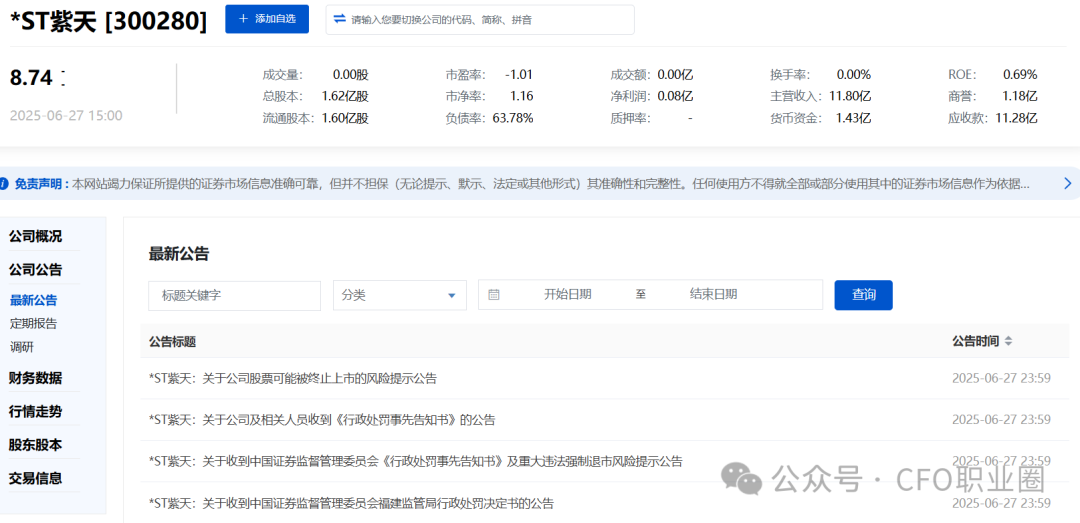Viewport: 1080px width, 523px height.
Task: Open 公司概况 in the sidebar
Action: coord(36,237)
